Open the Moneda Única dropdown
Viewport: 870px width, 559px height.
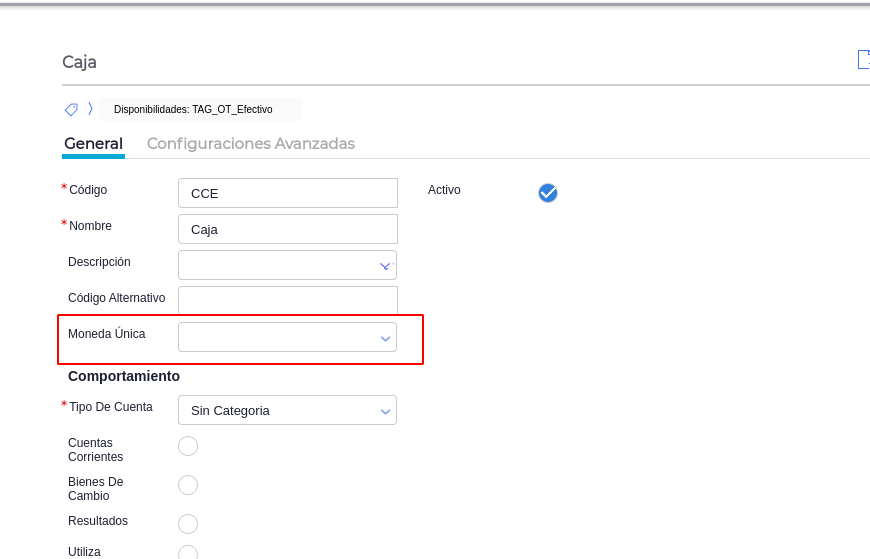tap(385, 338)
